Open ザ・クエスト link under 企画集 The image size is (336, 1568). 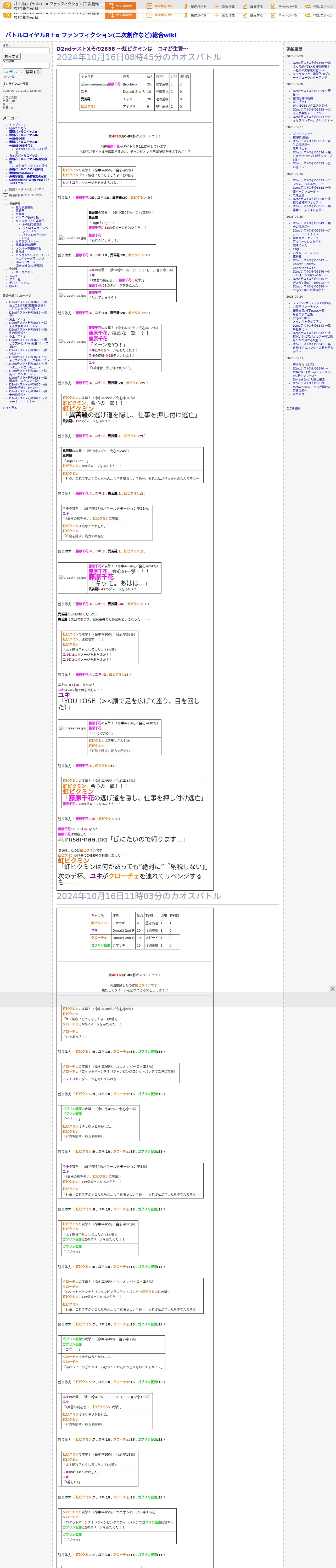[24, 272]
